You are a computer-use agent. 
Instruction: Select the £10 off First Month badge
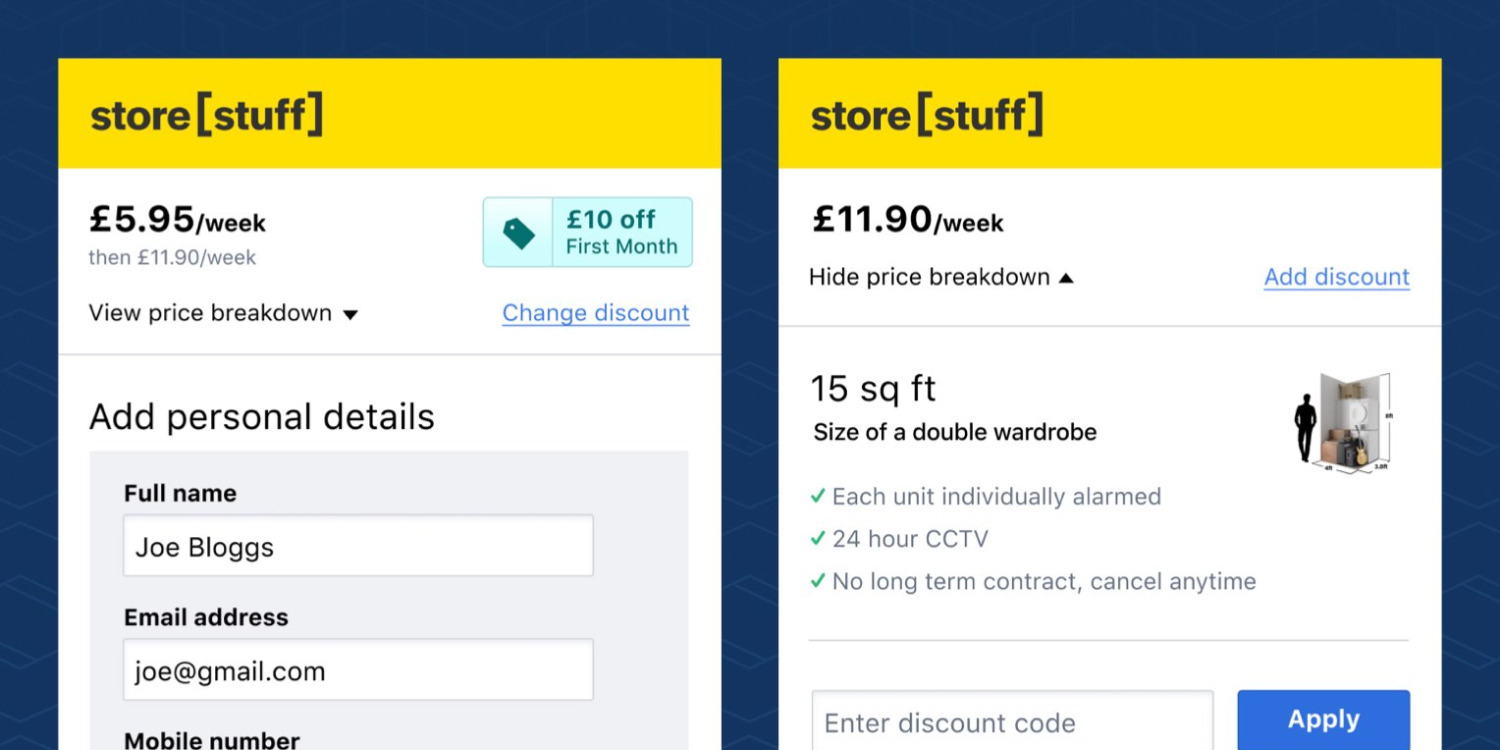click(587, 231)
